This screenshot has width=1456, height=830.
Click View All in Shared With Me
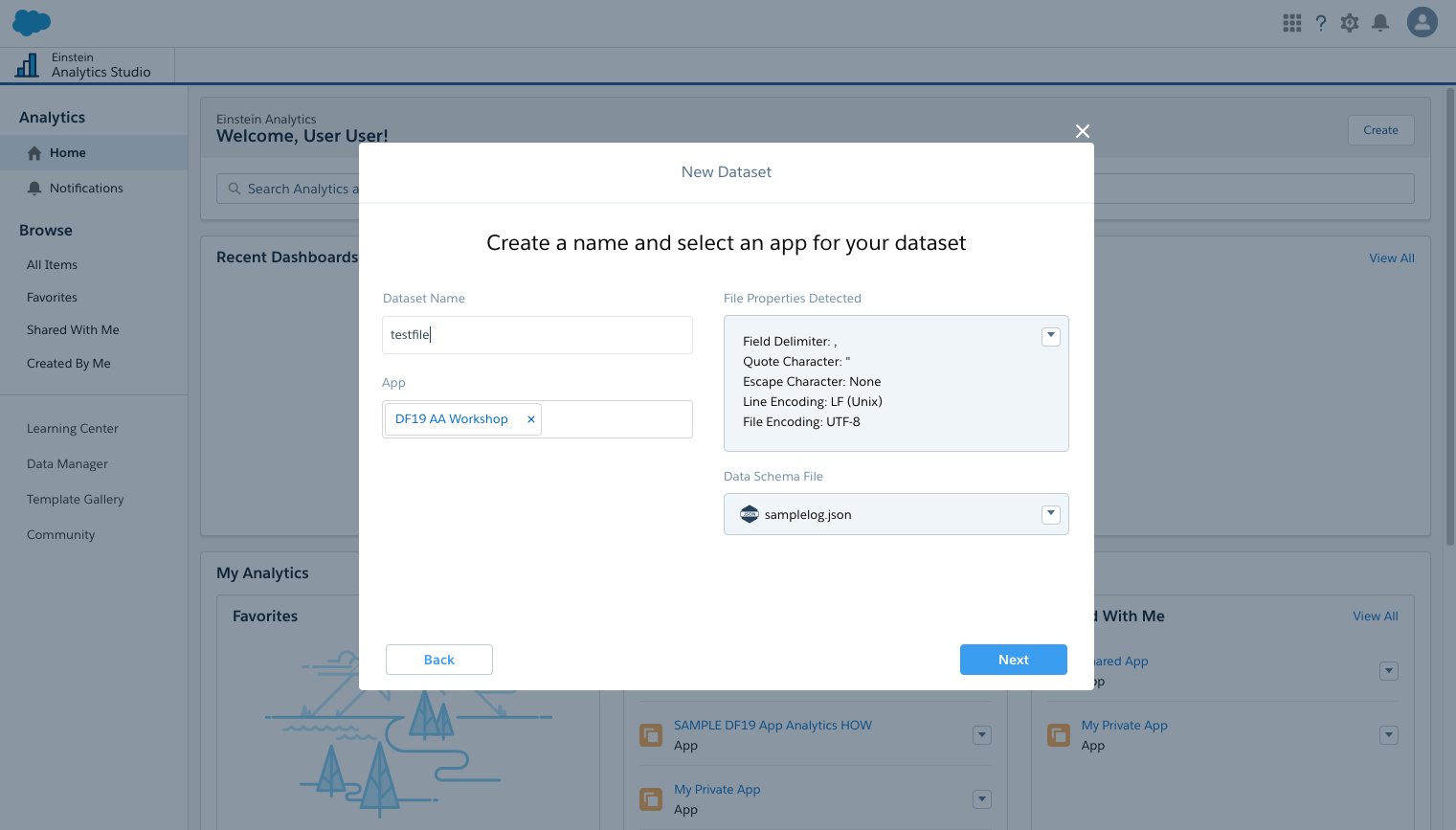(1376, 617)
